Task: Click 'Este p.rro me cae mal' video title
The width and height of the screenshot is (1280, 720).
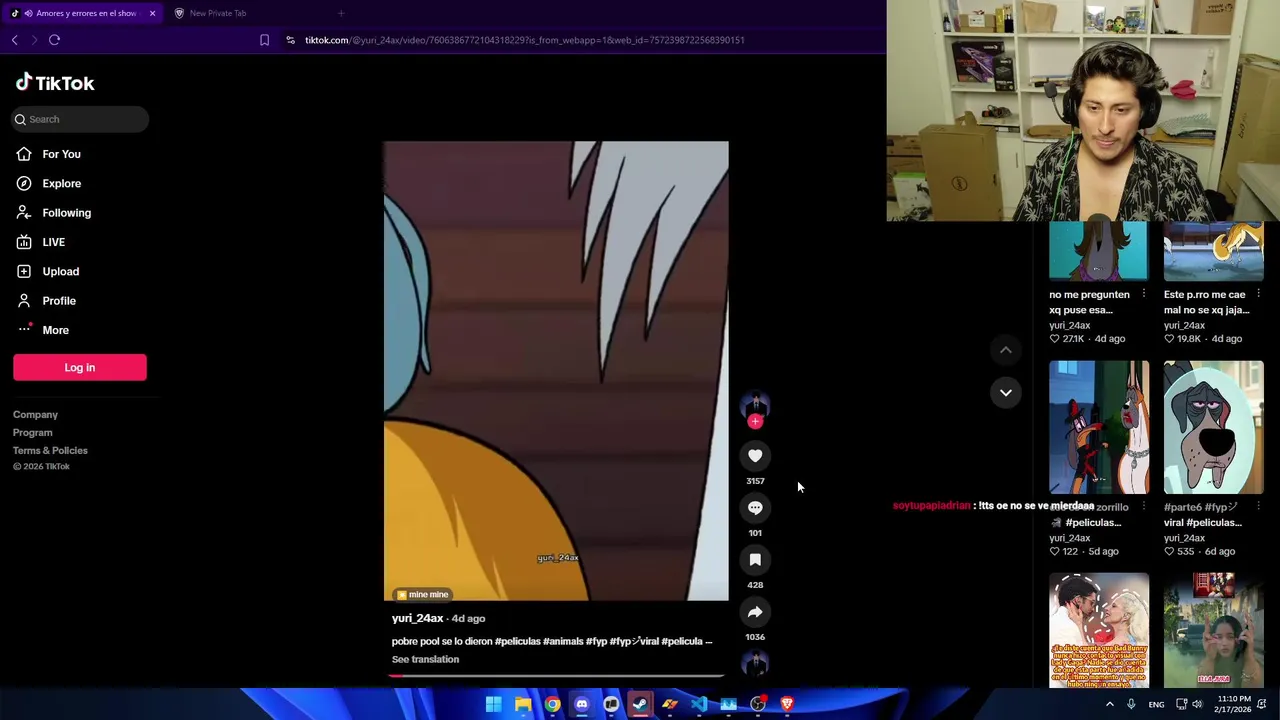Action: coord(1206,302)
